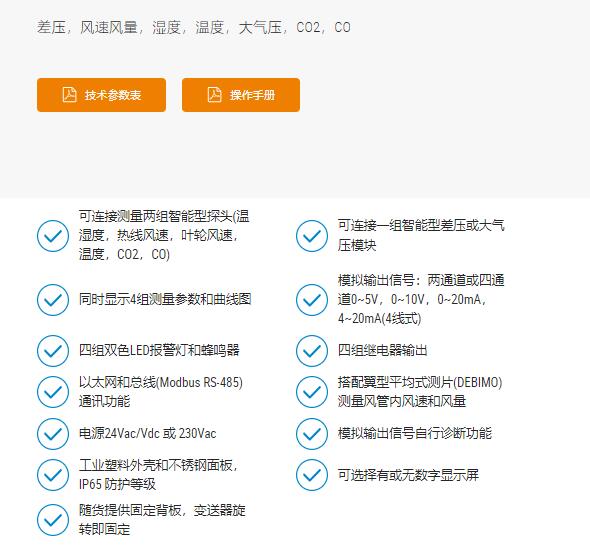Click checkmark beside IP65 防护等级

(53, 475)
